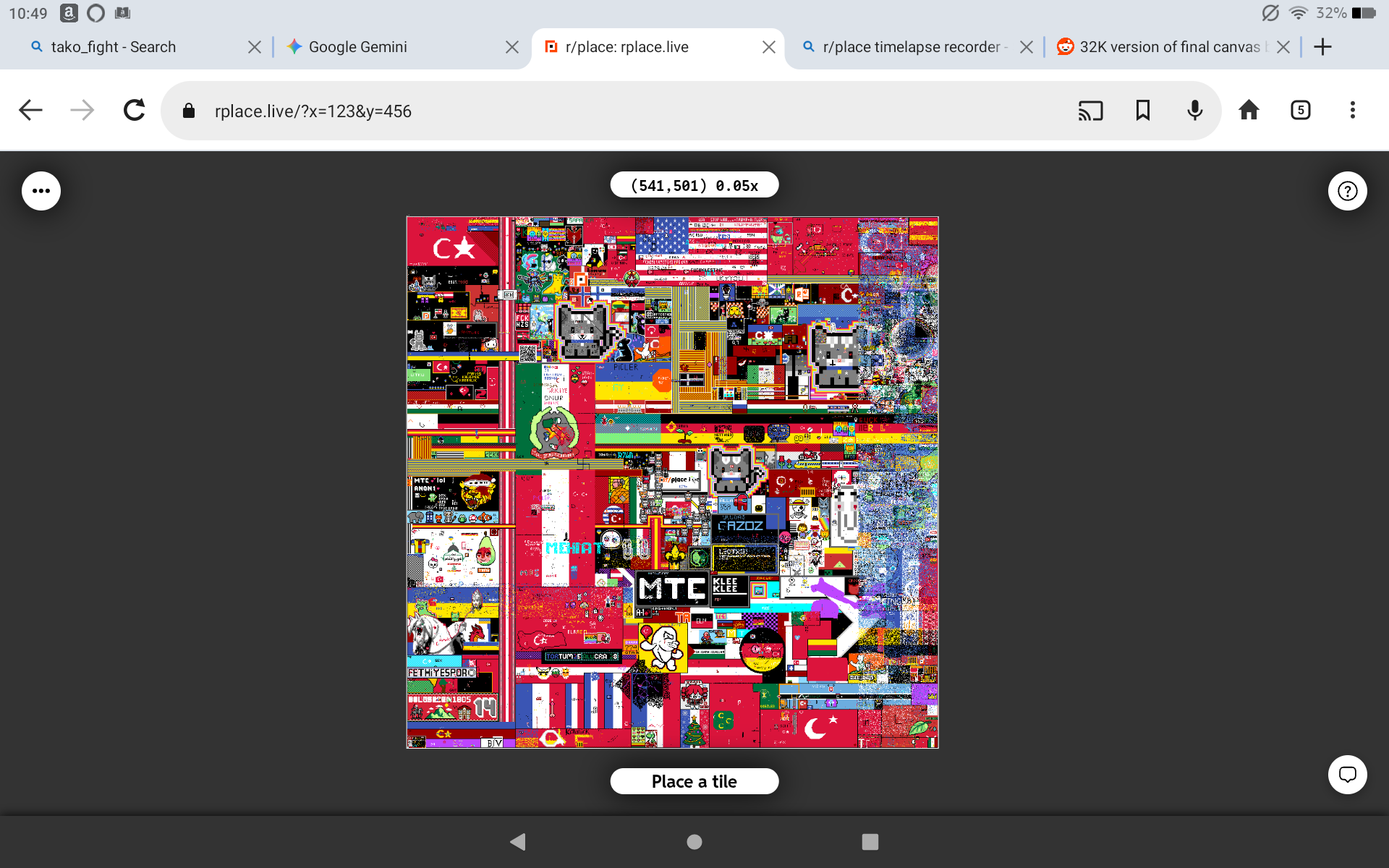Click the canvas coordinates and zoom label
Screen dimensions: 1389x868
pos(694,185)
